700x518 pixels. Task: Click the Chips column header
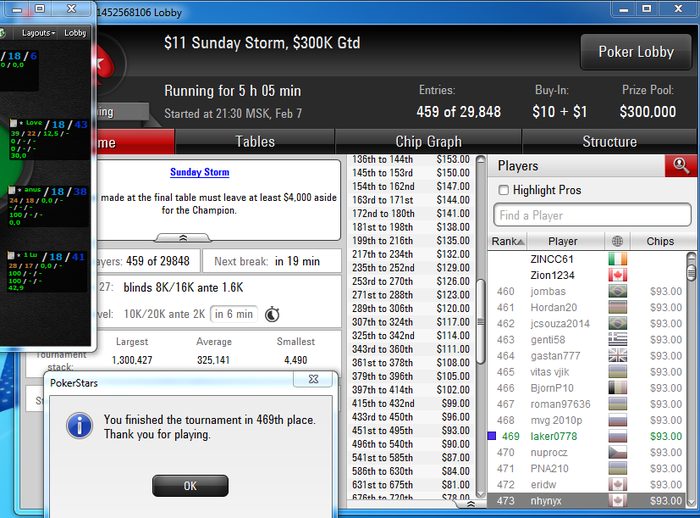tap(660, 241)
